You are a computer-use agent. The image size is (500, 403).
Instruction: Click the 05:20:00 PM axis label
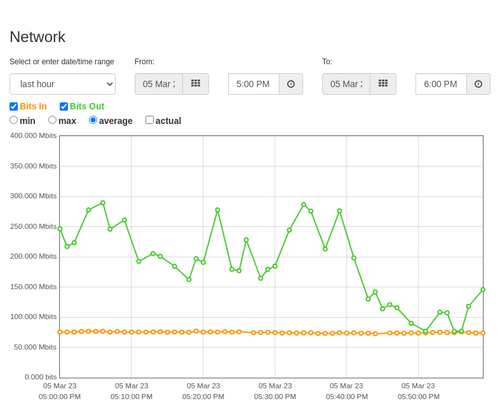(x=203, y=397)
